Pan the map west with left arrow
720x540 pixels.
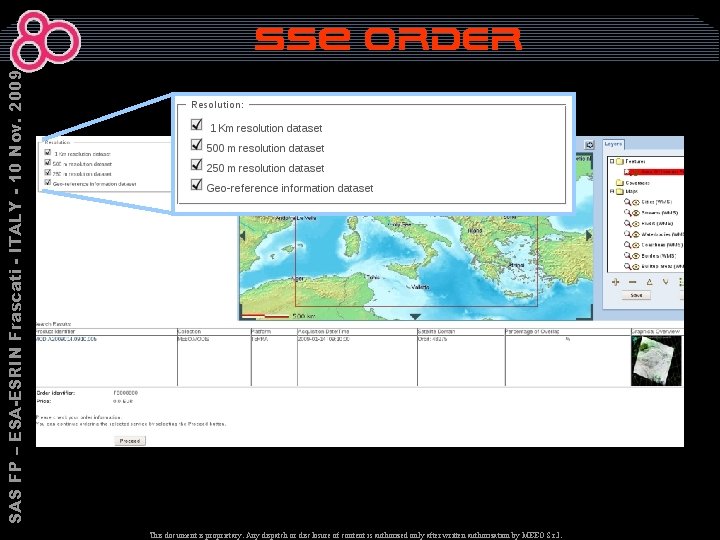[243, 236]
